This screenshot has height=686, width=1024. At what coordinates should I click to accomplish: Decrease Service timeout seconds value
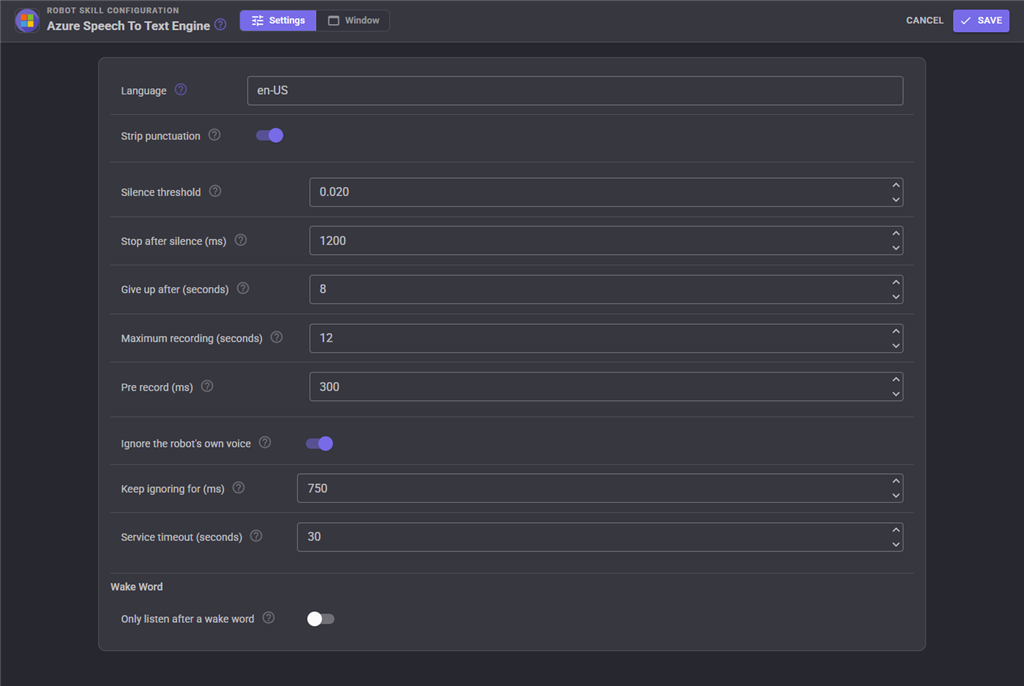[x=896, y=544]
